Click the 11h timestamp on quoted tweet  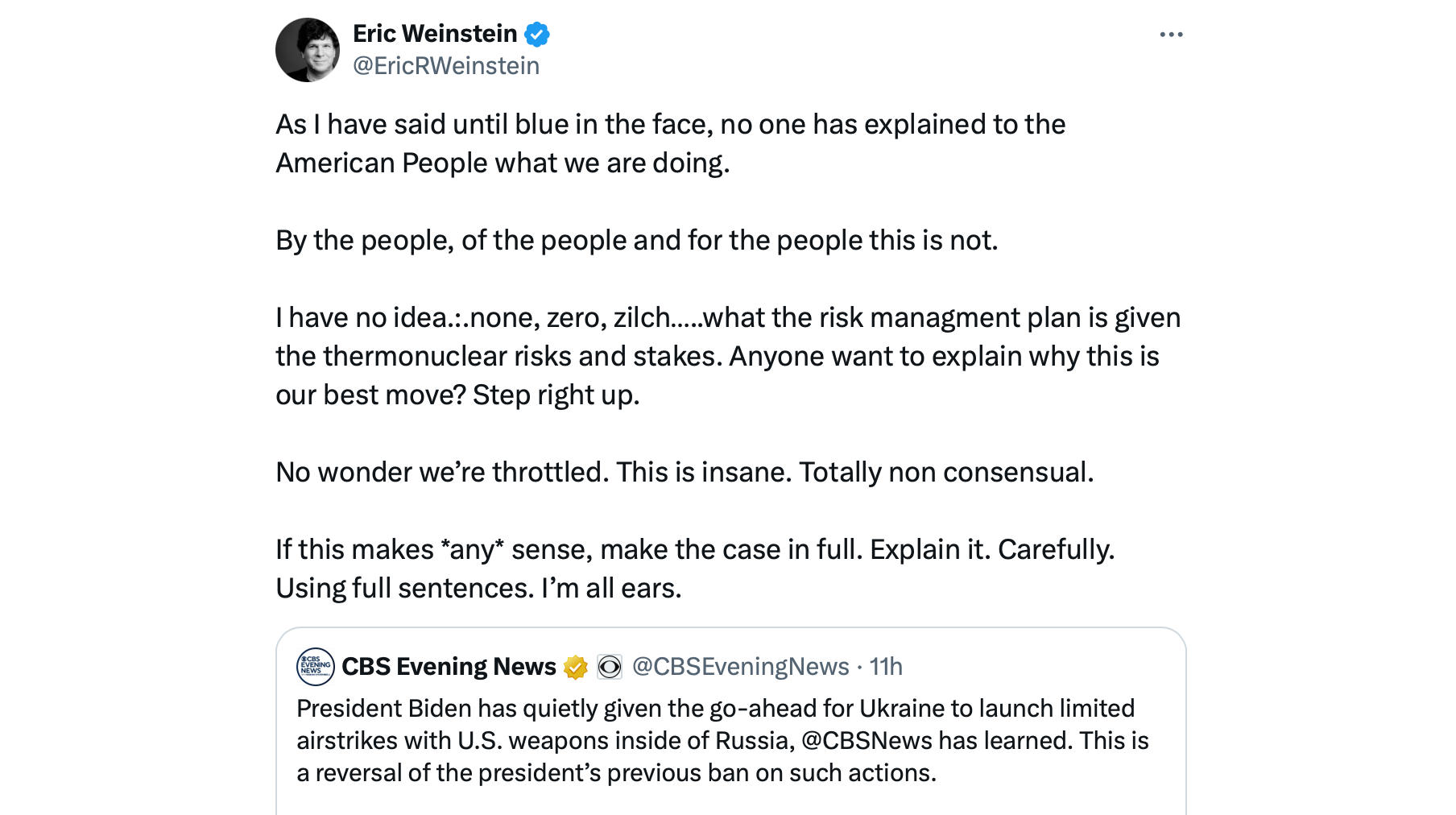[x=886, y=667]
